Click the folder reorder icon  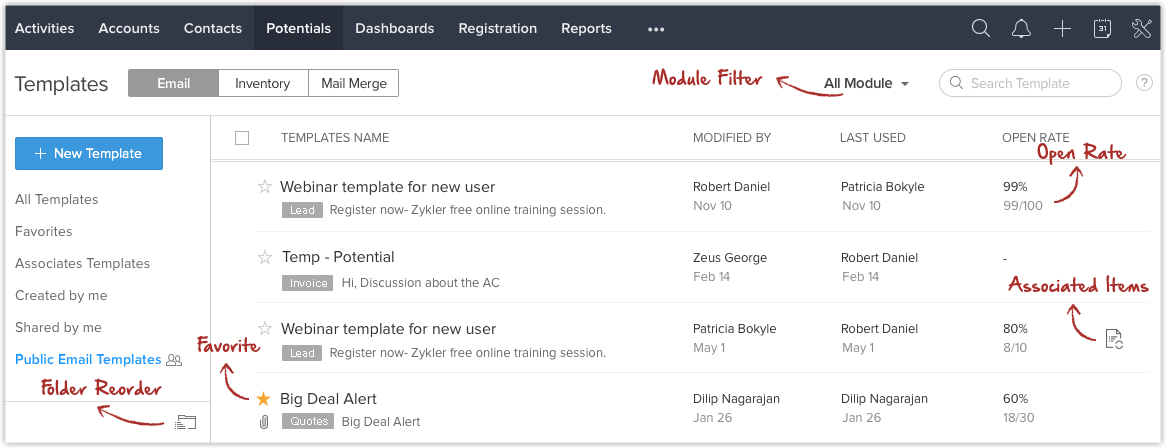(x=186, y=423)
